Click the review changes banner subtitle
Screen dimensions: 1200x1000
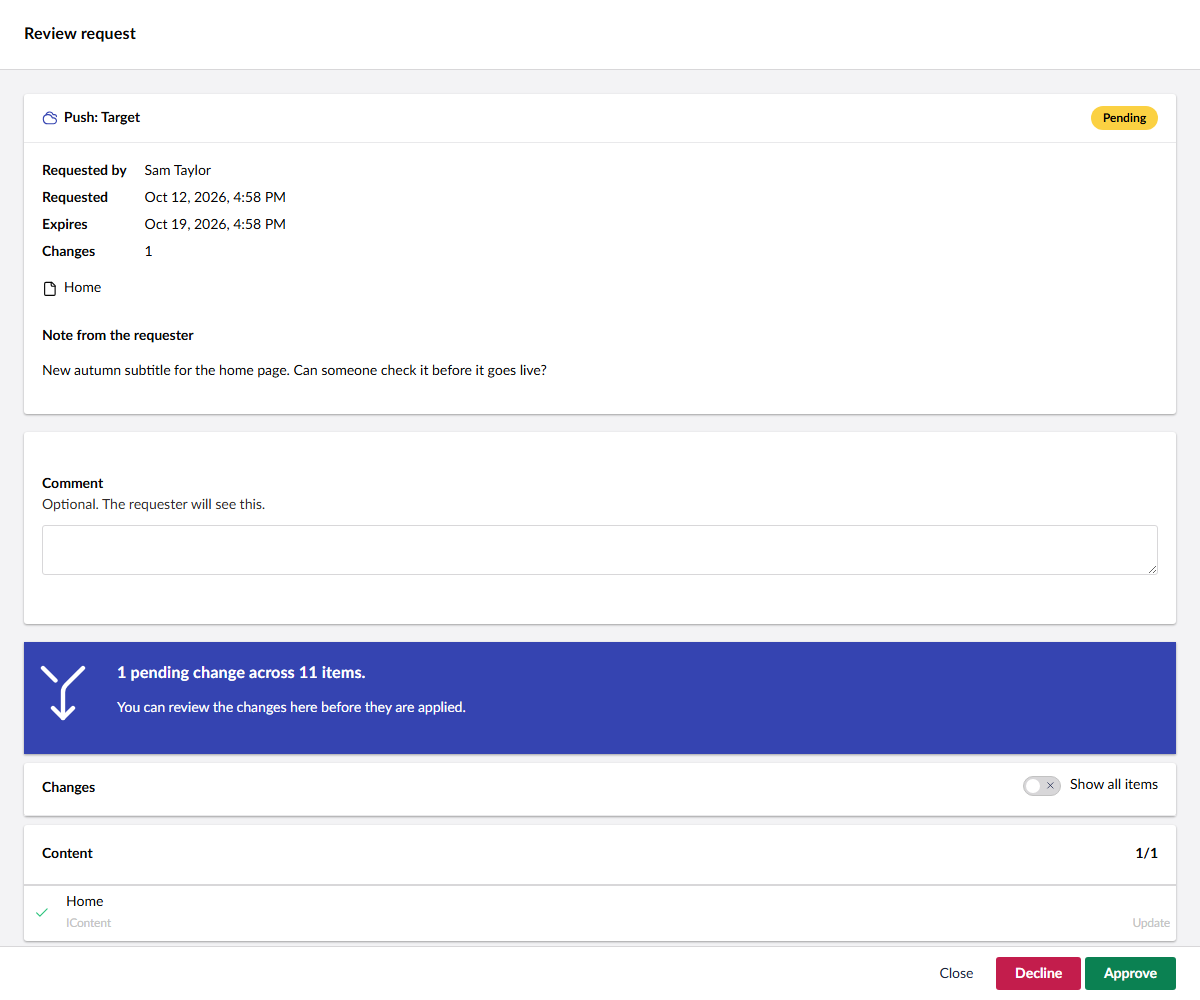pyautogui.click(x=291, y=707)
